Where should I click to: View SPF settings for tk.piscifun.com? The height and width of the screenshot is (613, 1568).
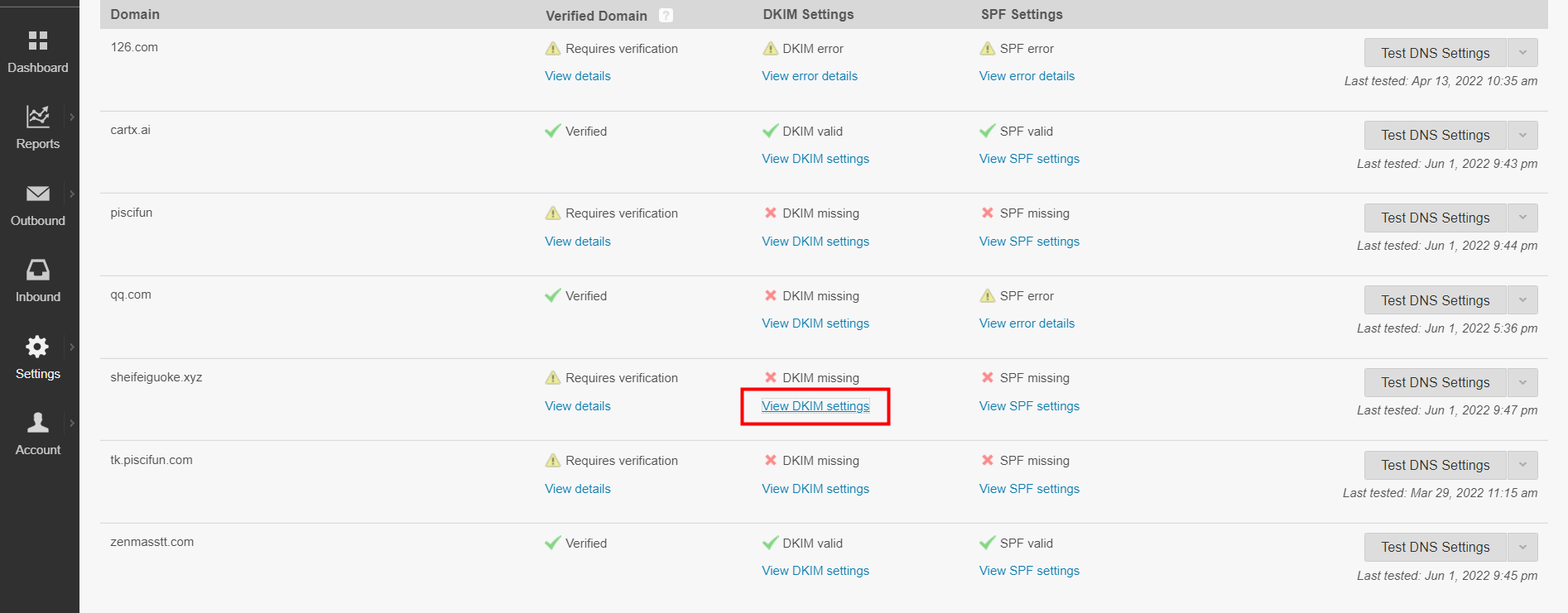[x=1029, y=489]
